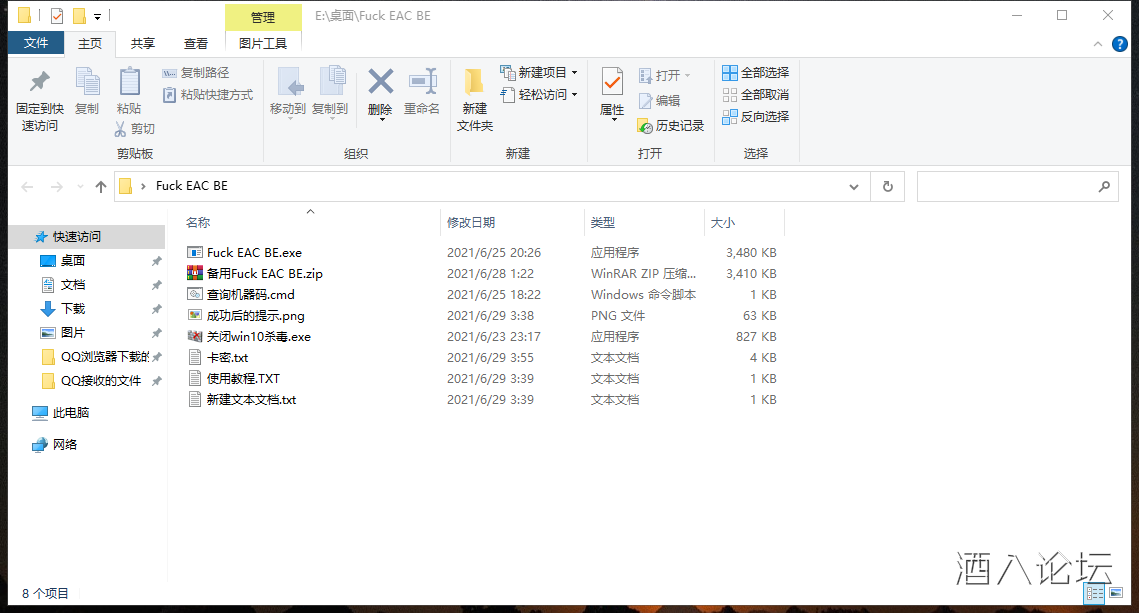Screen dimensions: 1139x613
Task: Switch to large thumbnails view icon
Action: pos(1116,593)
